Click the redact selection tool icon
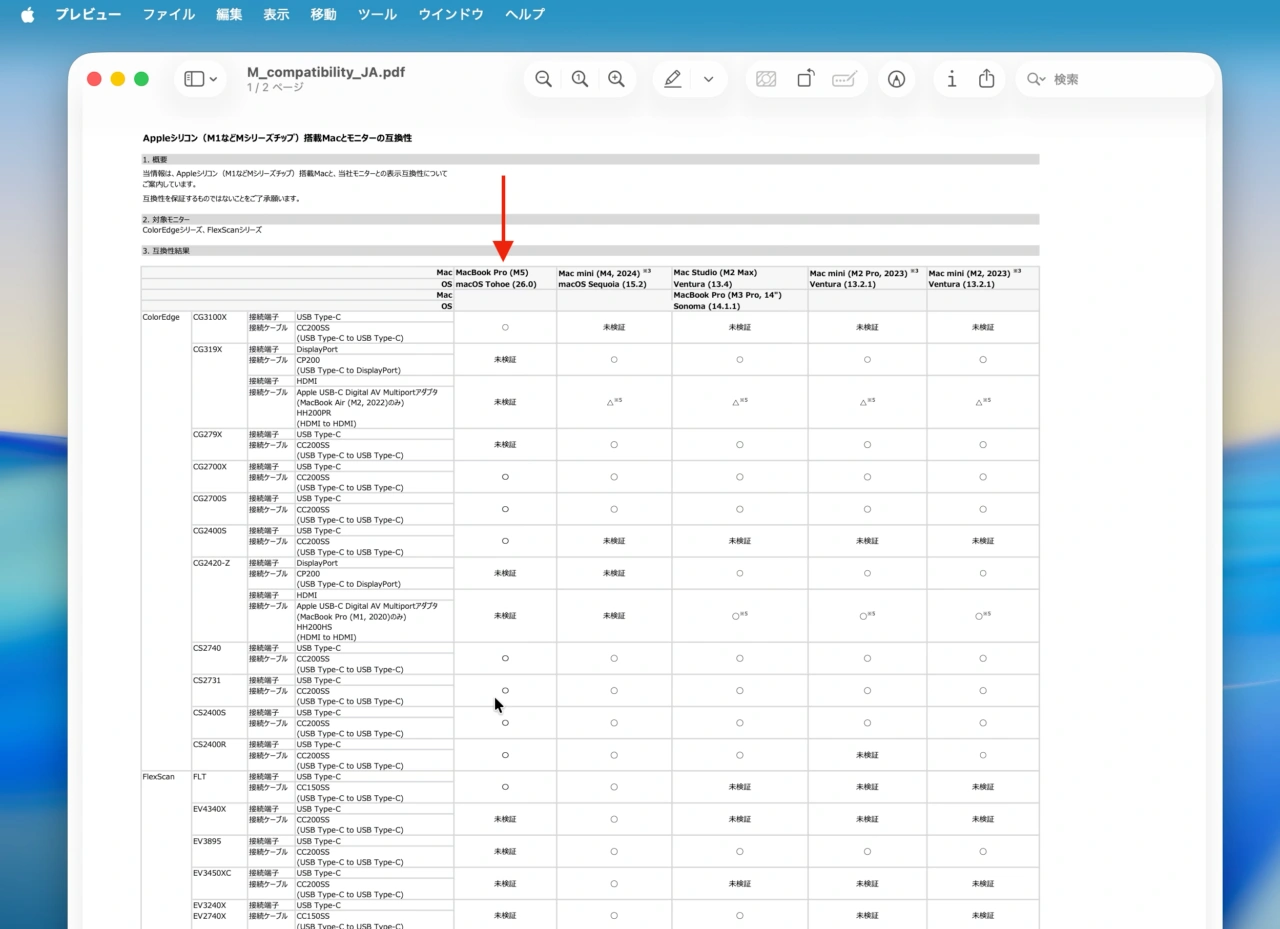The image size is (1280, 929). click(766, 79)
